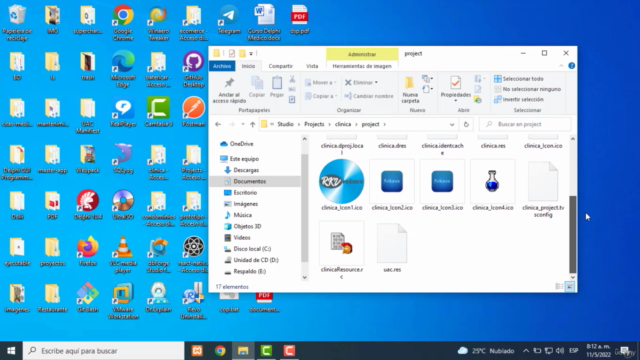Click the Back navigation arrow in Explorer
The height and width of the screenshot is (360, 640).
(x=218, y=124)
